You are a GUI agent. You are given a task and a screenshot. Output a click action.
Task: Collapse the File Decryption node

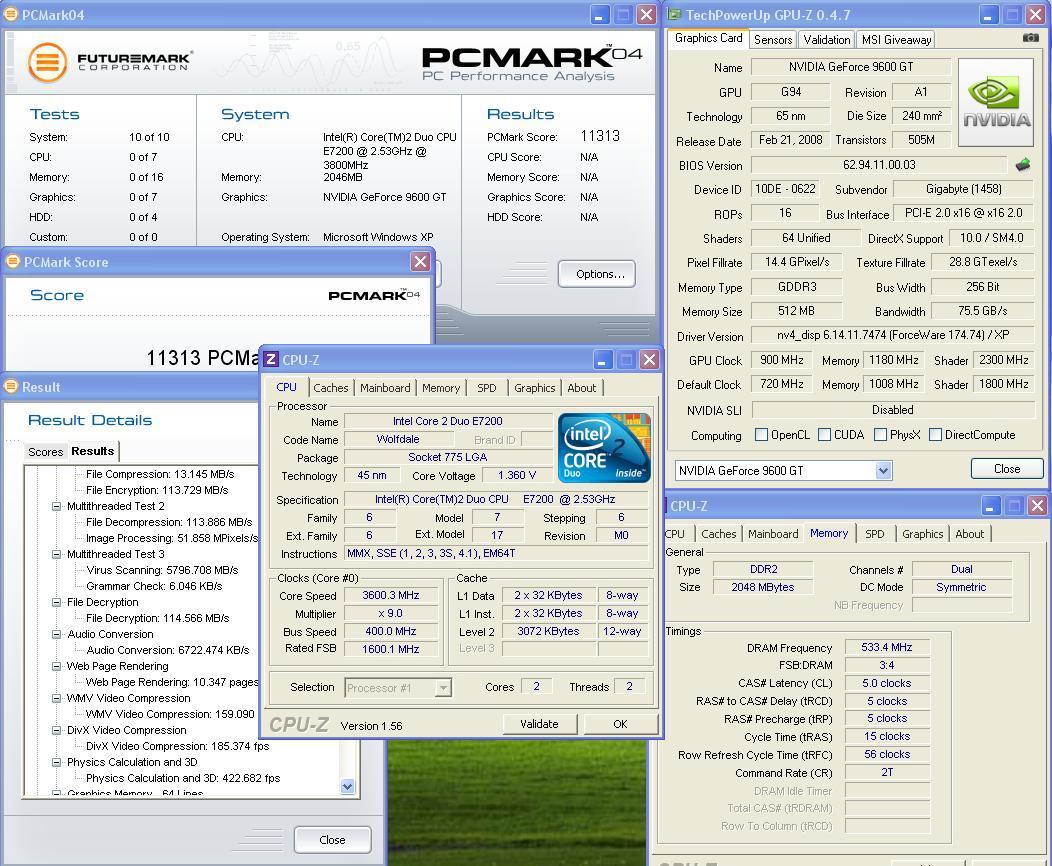click(x=57, y=602)
